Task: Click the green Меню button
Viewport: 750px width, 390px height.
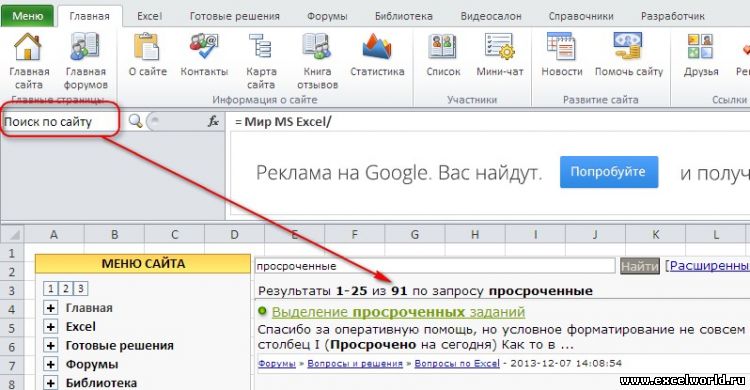Action: coord(27,16)
